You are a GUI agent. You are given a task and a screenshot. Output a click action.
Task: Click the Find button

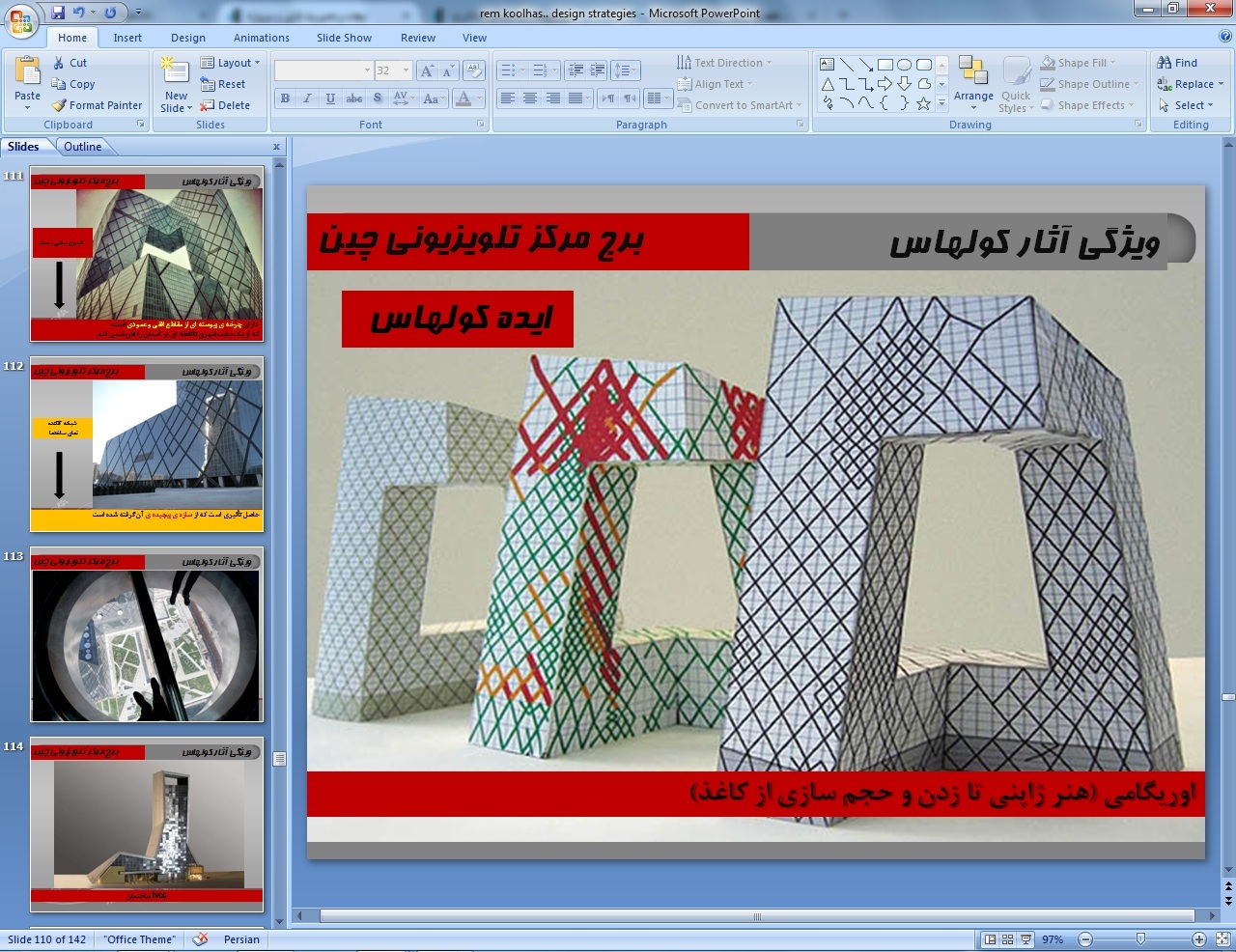click(x=1178, y=63)
